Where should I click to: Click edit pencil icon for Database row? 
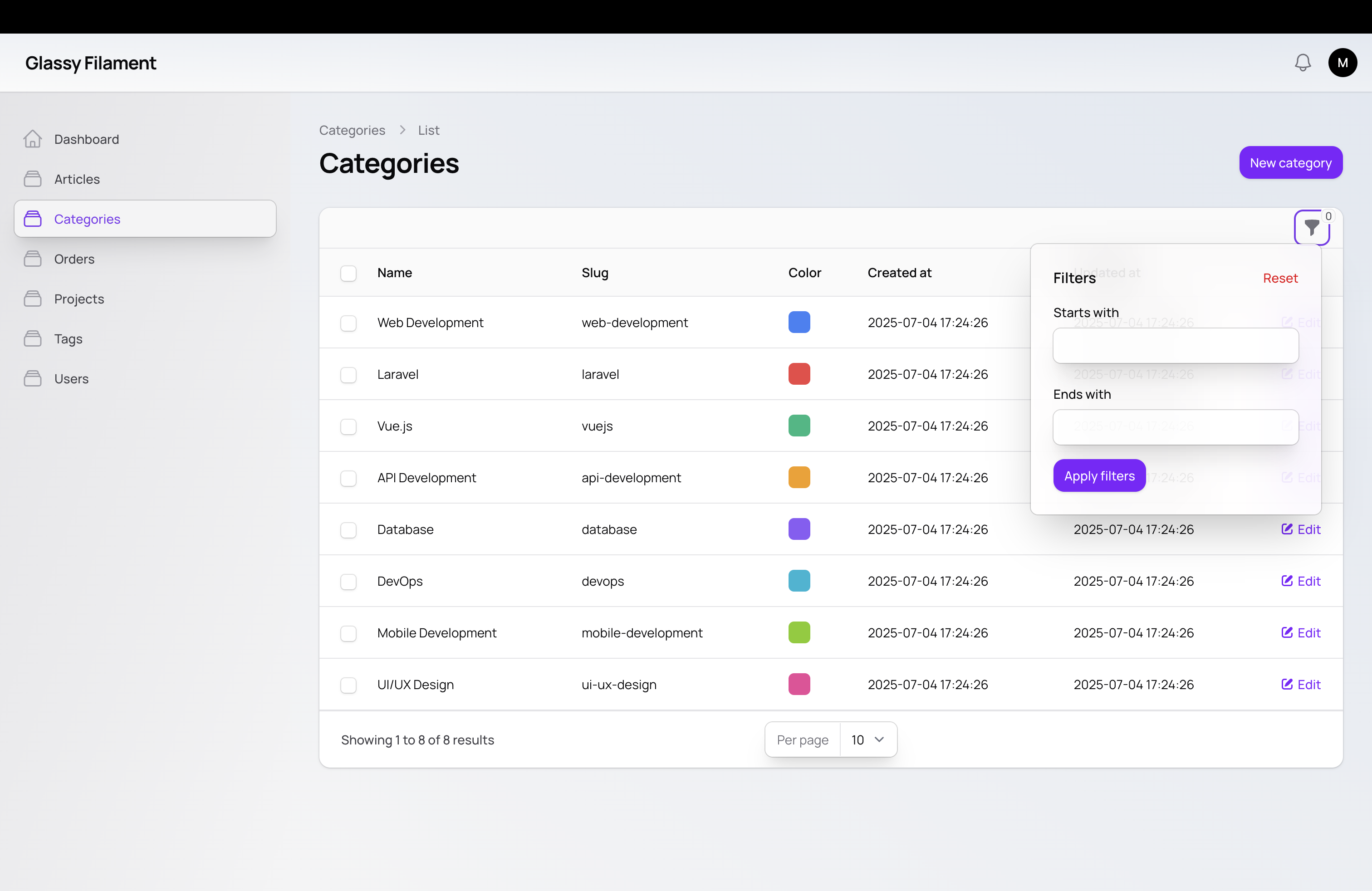click(x=1287, y=529)
